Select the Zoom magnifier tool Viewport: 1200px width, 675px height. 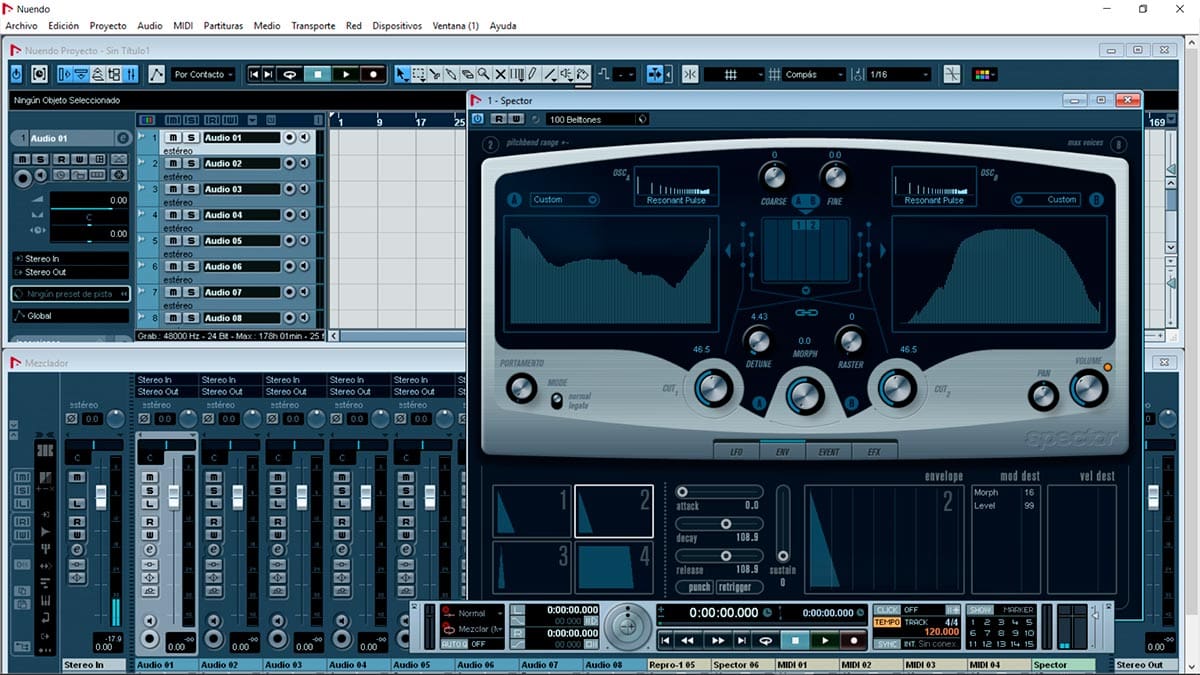pyautogui.click(x=483, y=74)
